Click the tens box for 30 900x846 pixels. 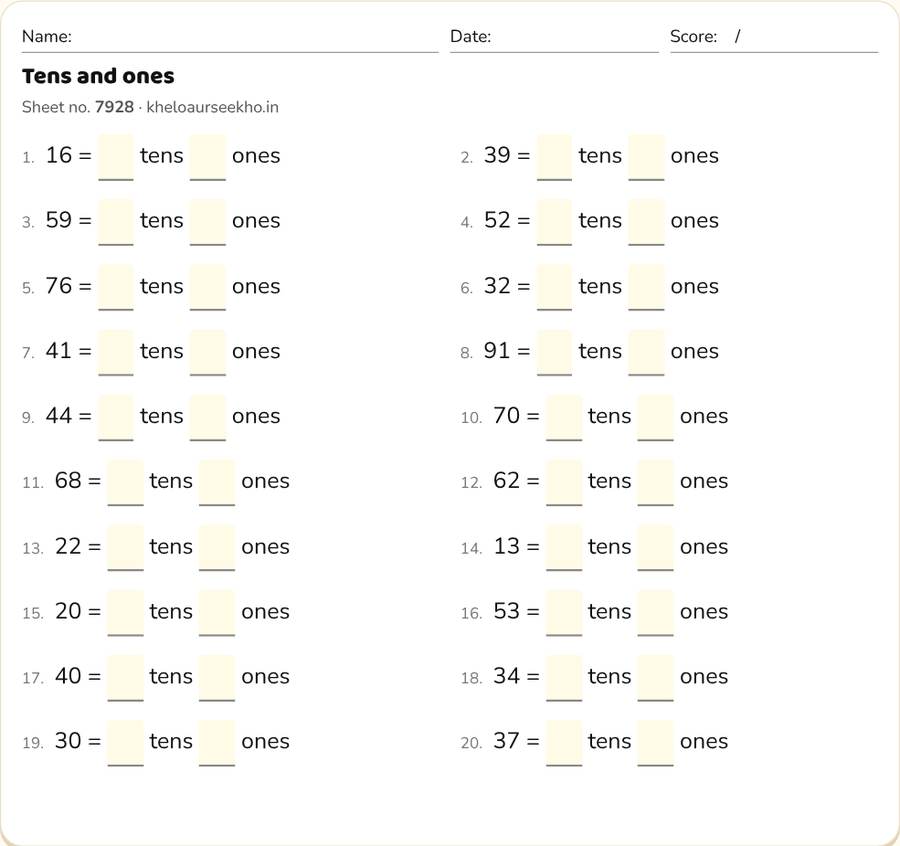coord(126,743)
